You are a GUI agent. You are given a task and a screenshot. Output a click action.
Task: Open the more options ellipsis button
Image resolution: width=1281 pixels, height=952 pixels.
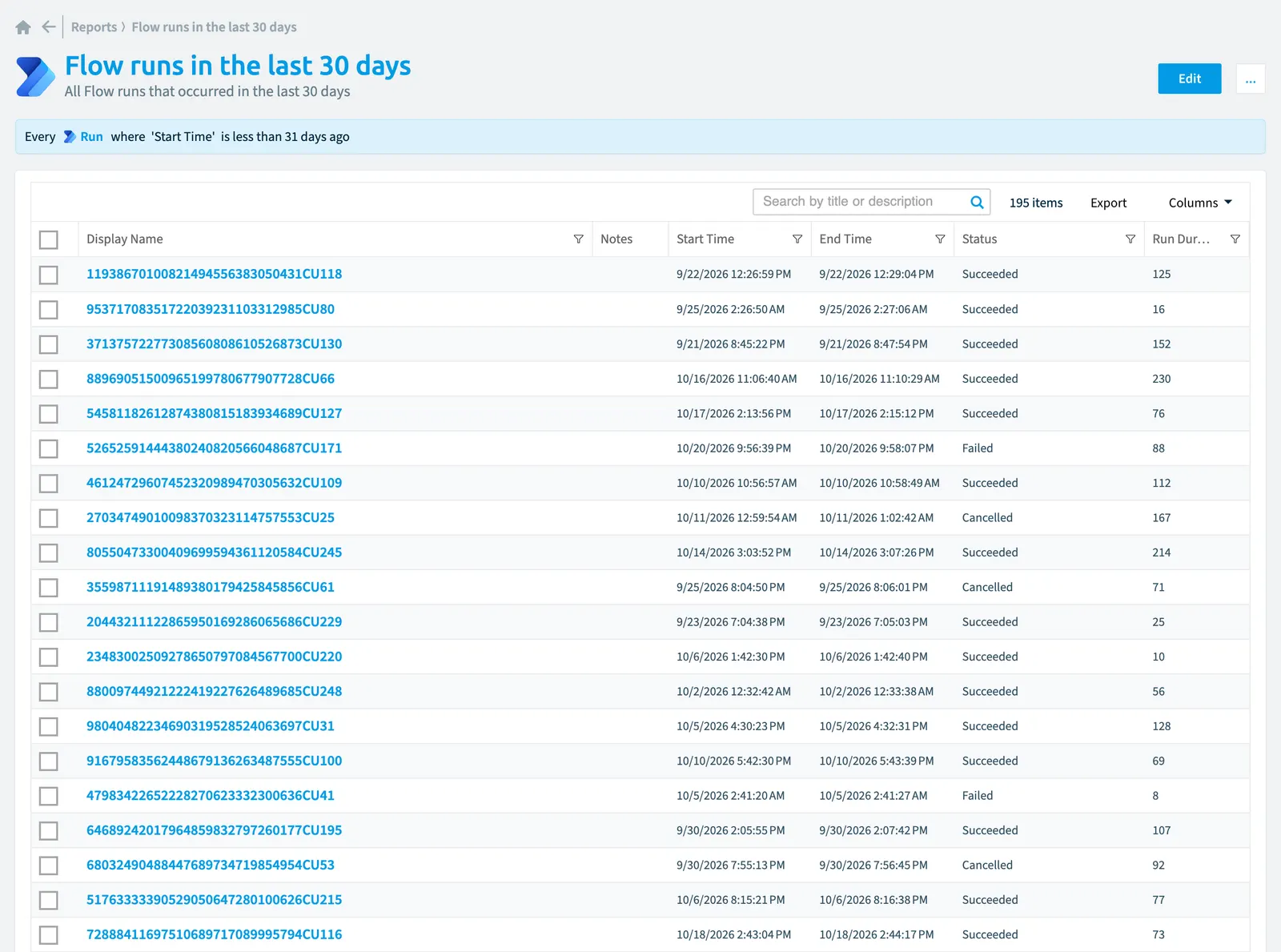tap(1251, 78)
